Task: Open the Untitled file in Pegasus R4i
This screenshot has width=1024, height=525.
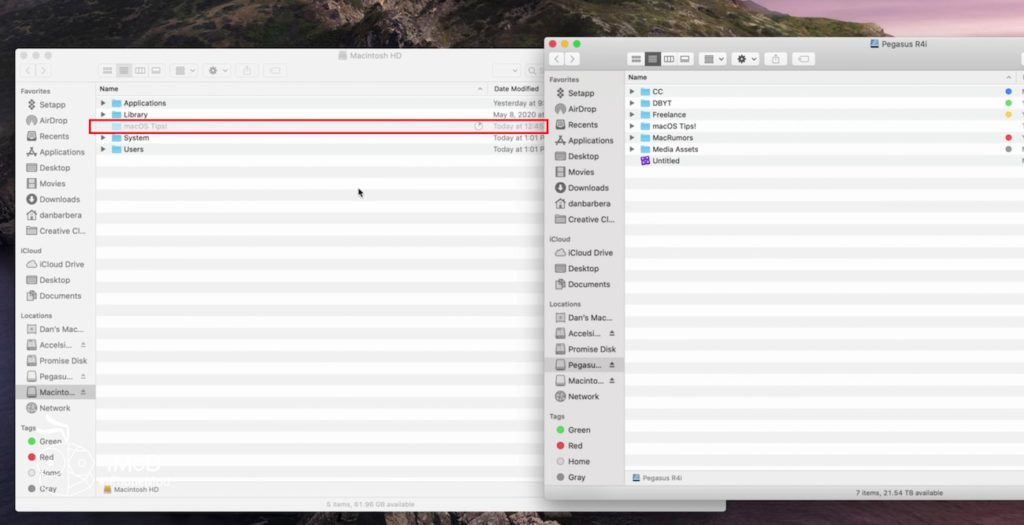Action: pos(665,161)
